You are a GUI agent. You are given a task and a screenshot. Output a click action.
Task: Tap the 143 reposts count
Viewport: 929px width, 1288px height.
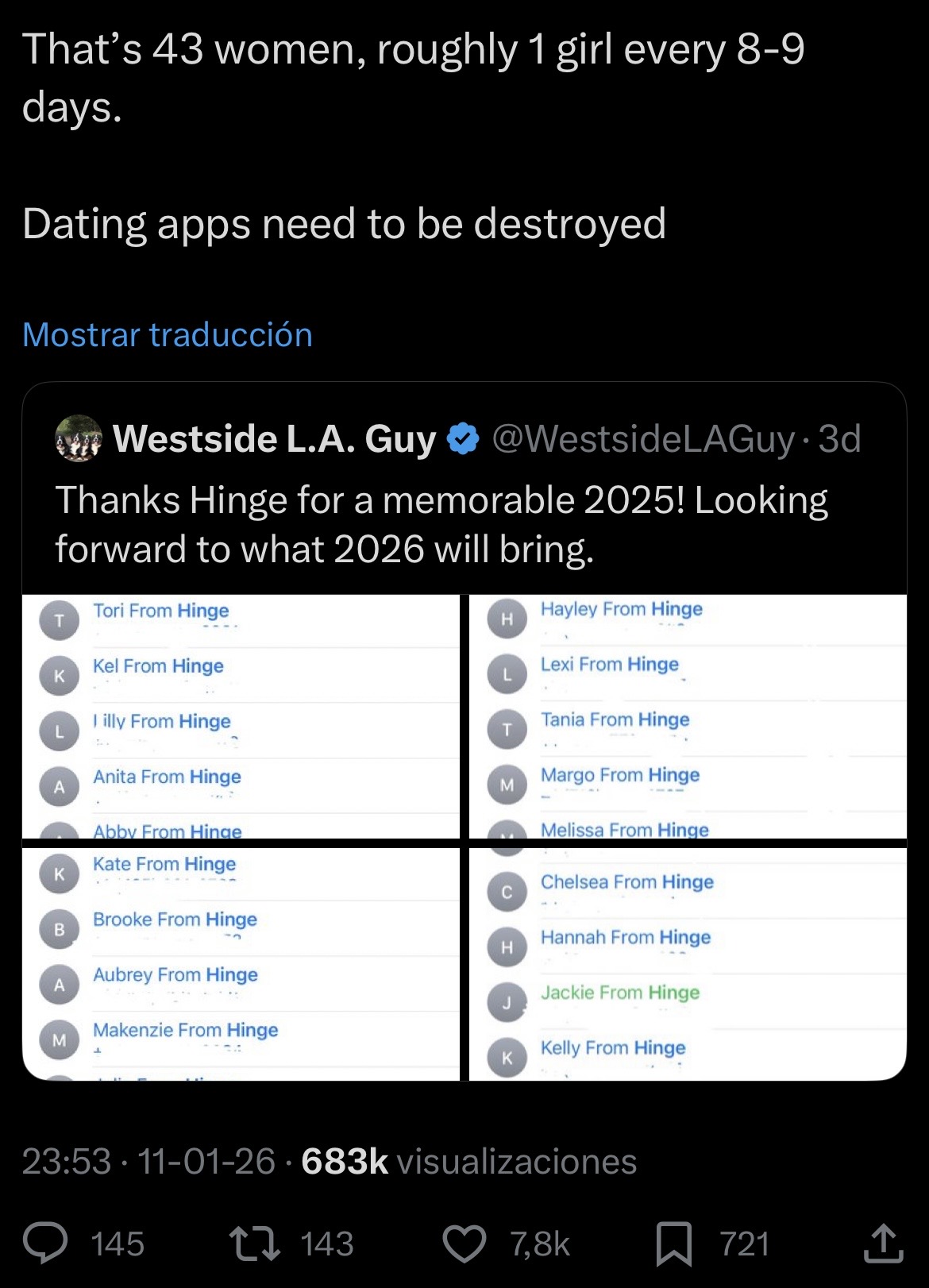pos(327,1244)
